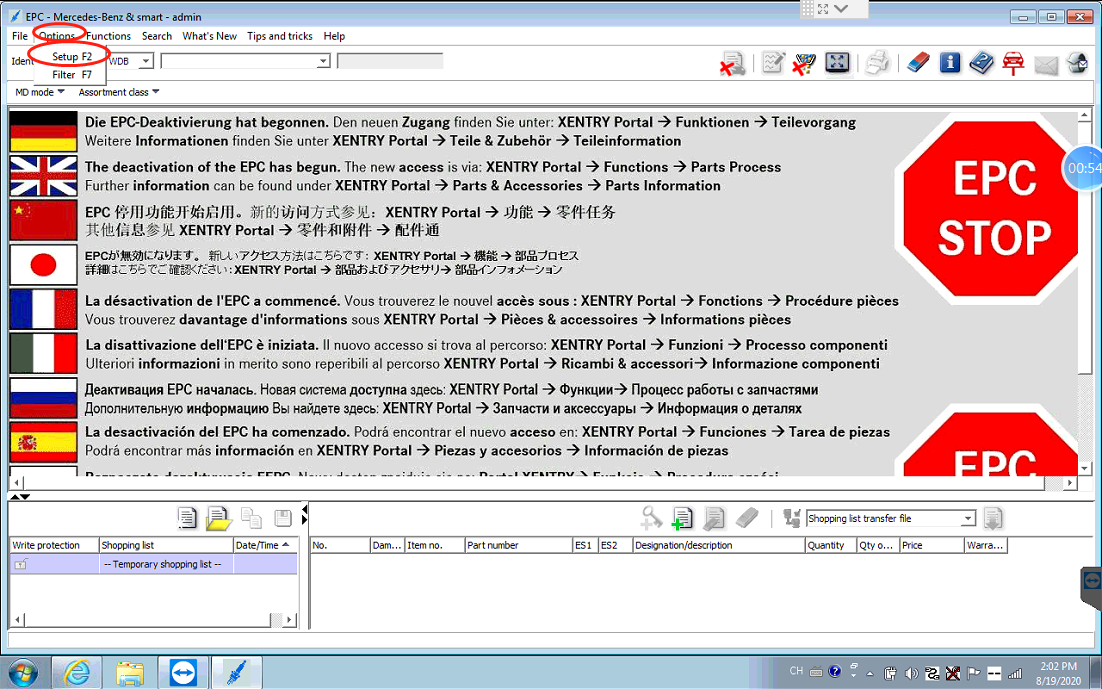This screenshot has height=689, width=1102.
Task: Click the gray envelope mail icon
Action: [1046, 65]
